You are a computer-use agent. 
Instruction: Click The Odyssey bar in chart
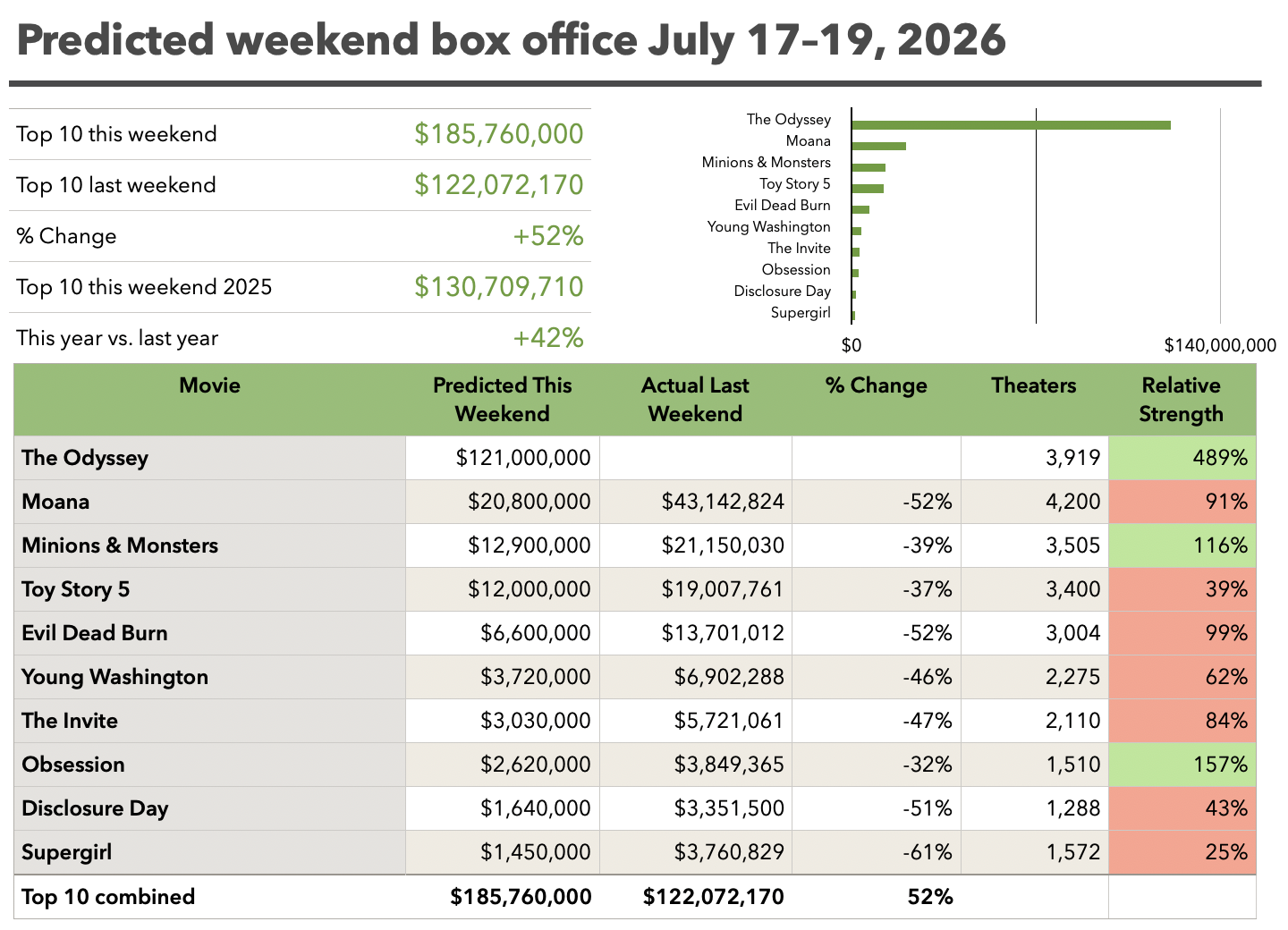(1011, 124)
